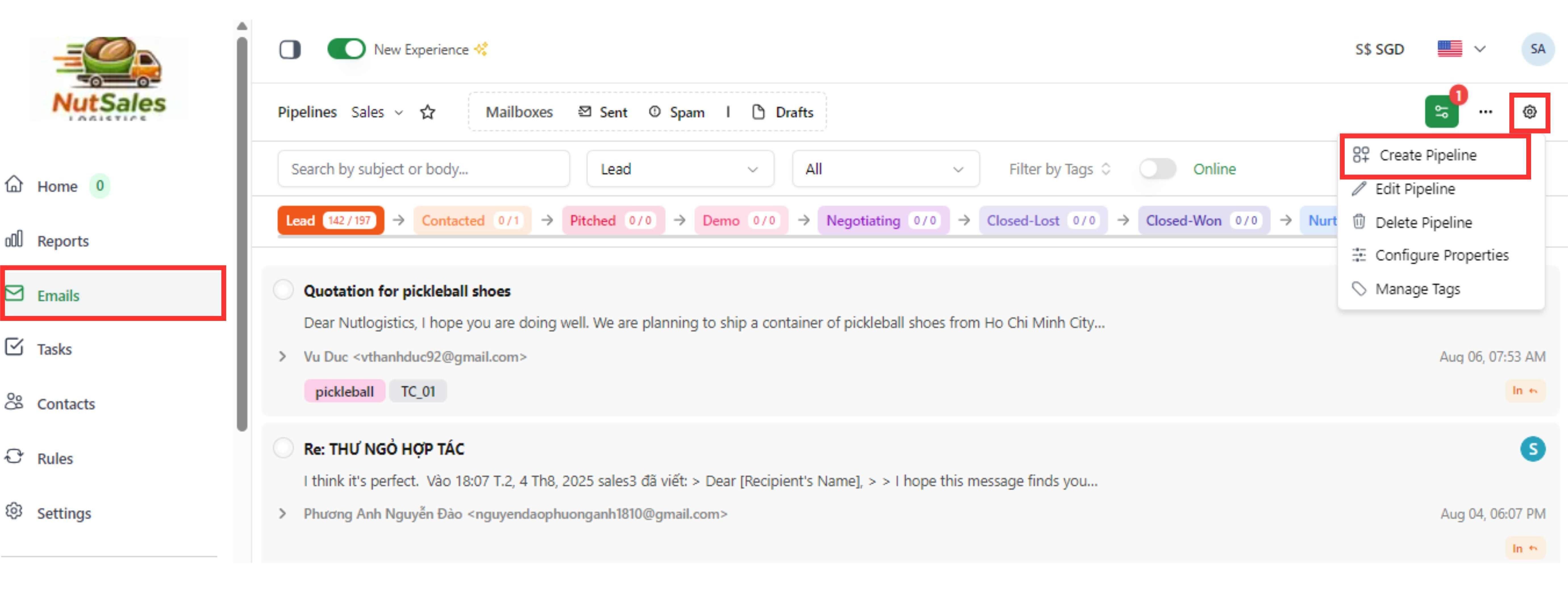Open the green filter settings button
1568x598 pixels.
tap(1441, 112)
